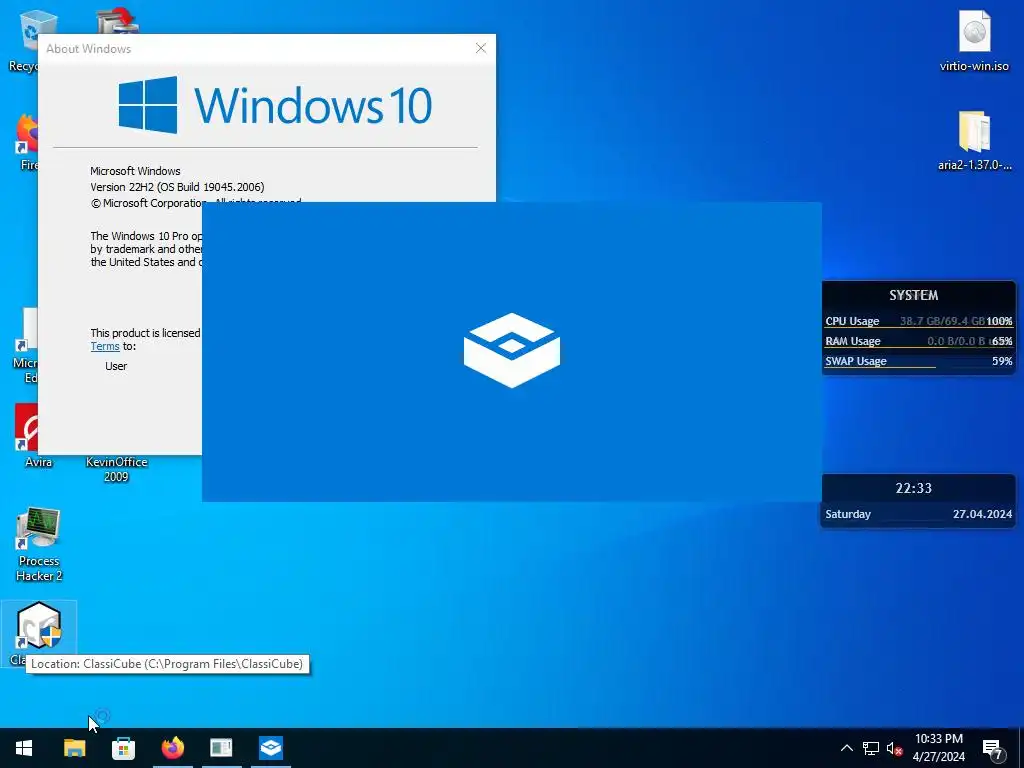
Task: Open the Terms link in About Windows
Action: tap(104, 347)
